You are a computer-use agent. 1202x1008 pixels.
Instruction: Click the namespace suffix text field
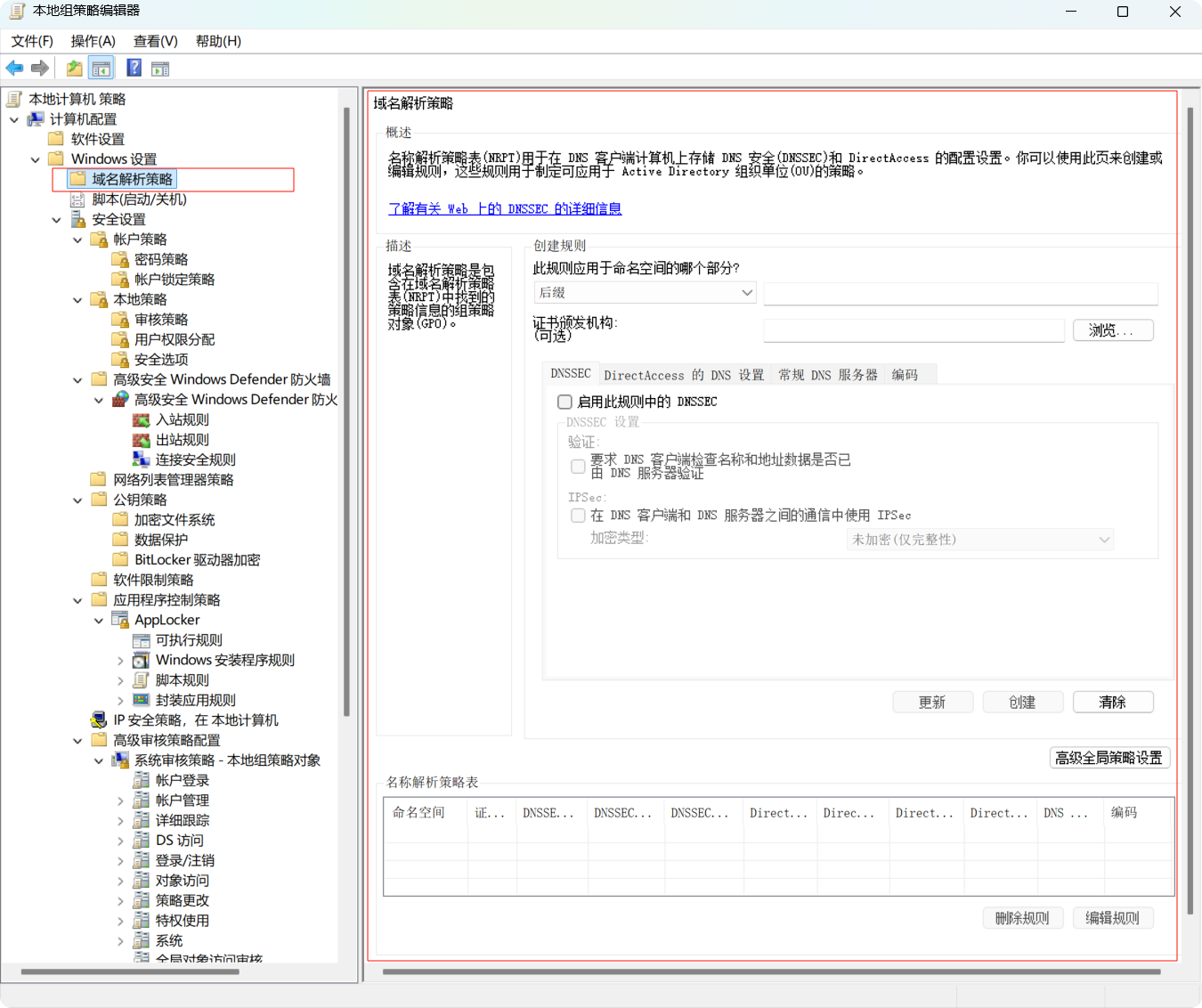(x=961, y=293)
